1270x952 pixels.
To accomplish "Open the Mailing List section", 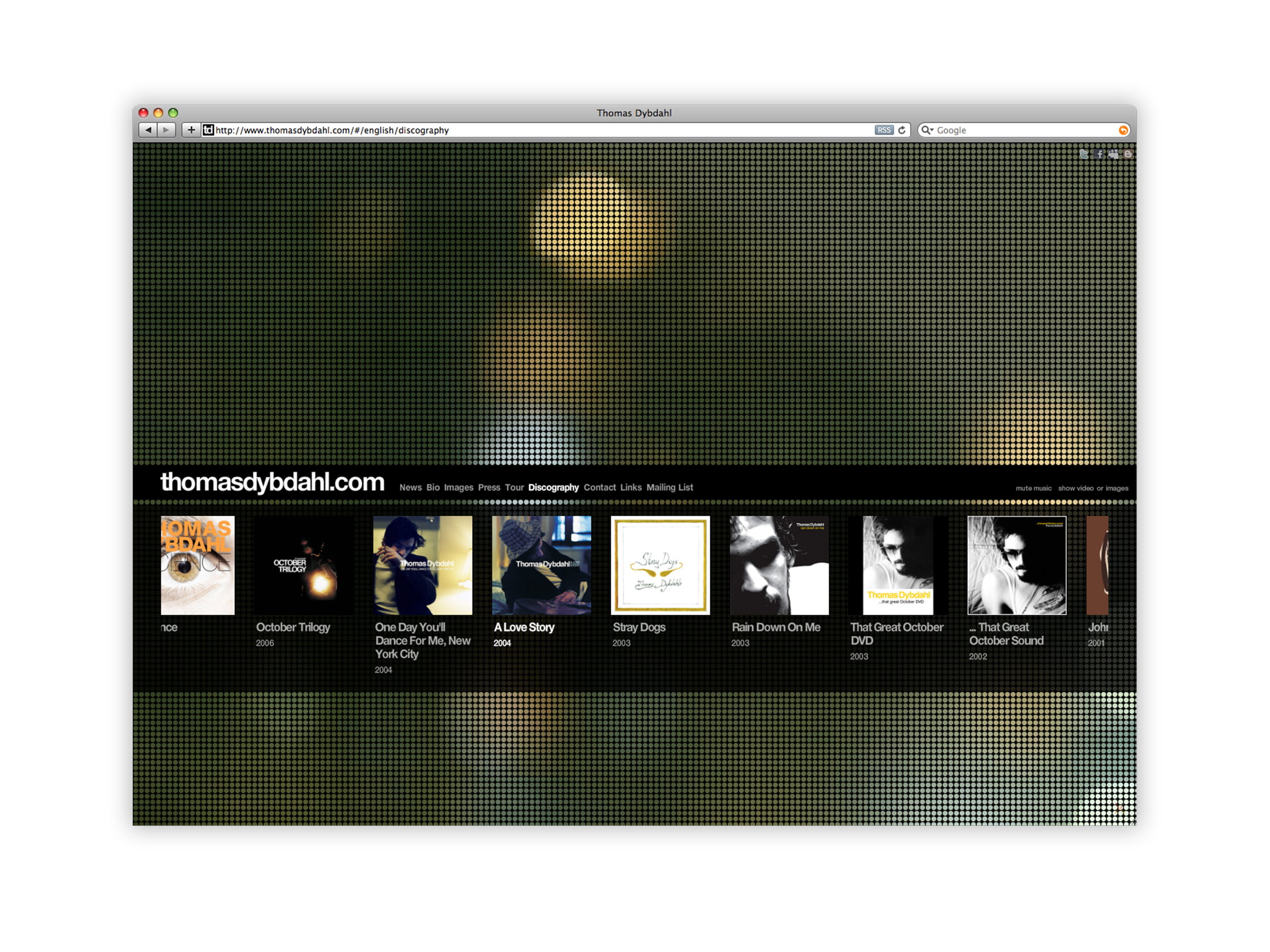I will tap(670, 487).
